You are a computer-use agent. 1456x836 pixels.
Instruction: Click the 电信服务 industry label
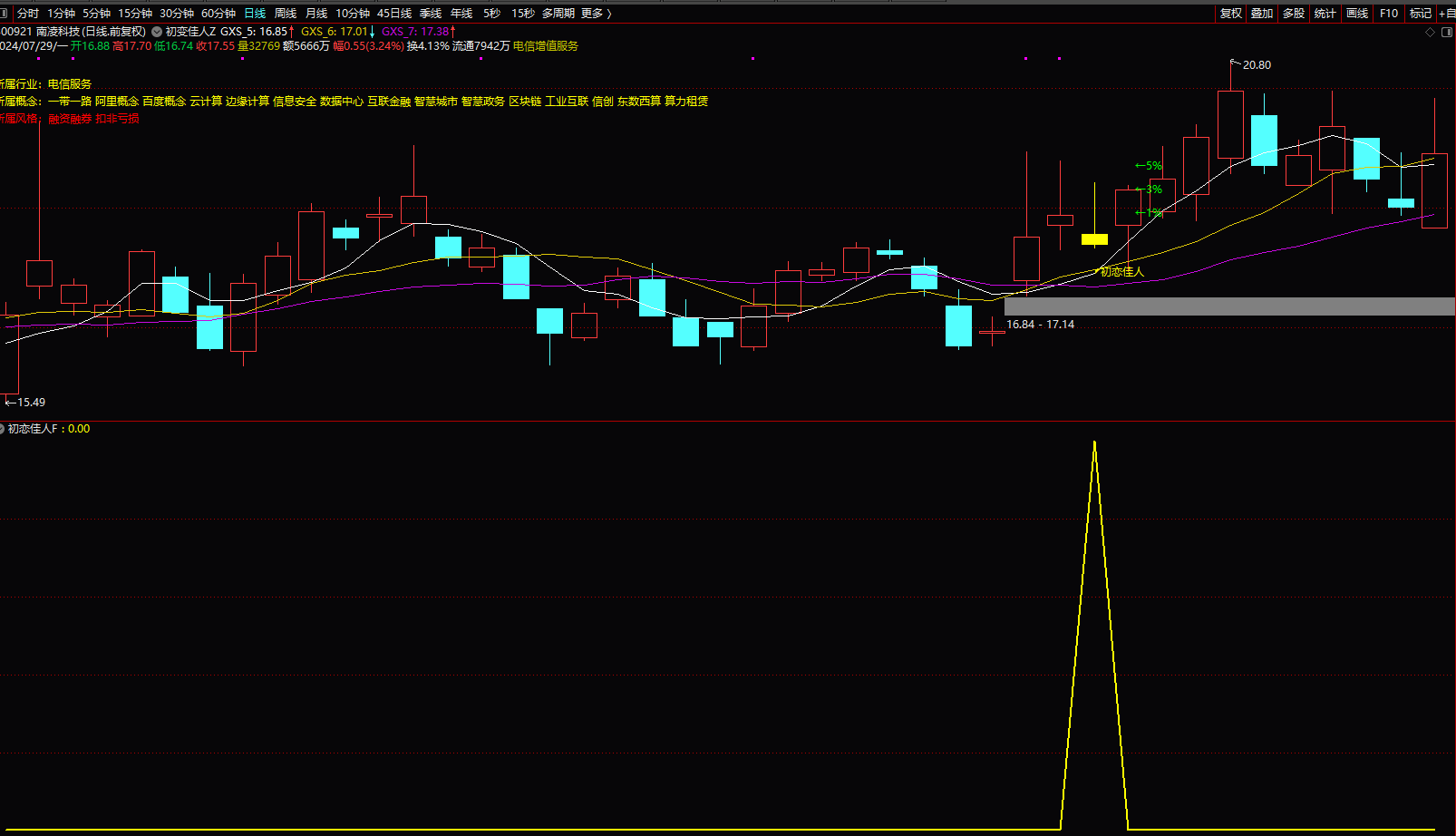tap(70, 84)
